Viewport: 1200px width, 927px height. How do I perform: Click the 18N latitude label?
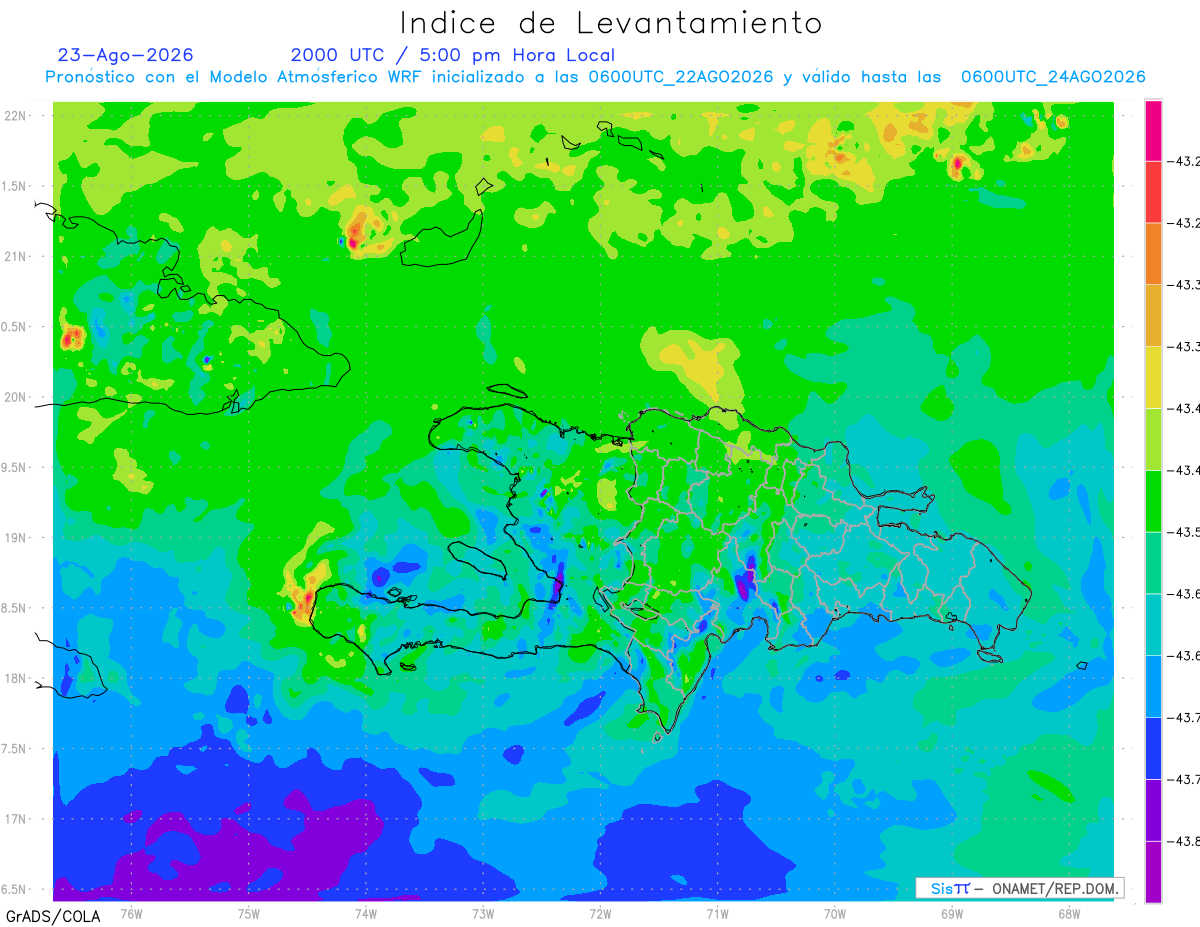coord(17,678)
